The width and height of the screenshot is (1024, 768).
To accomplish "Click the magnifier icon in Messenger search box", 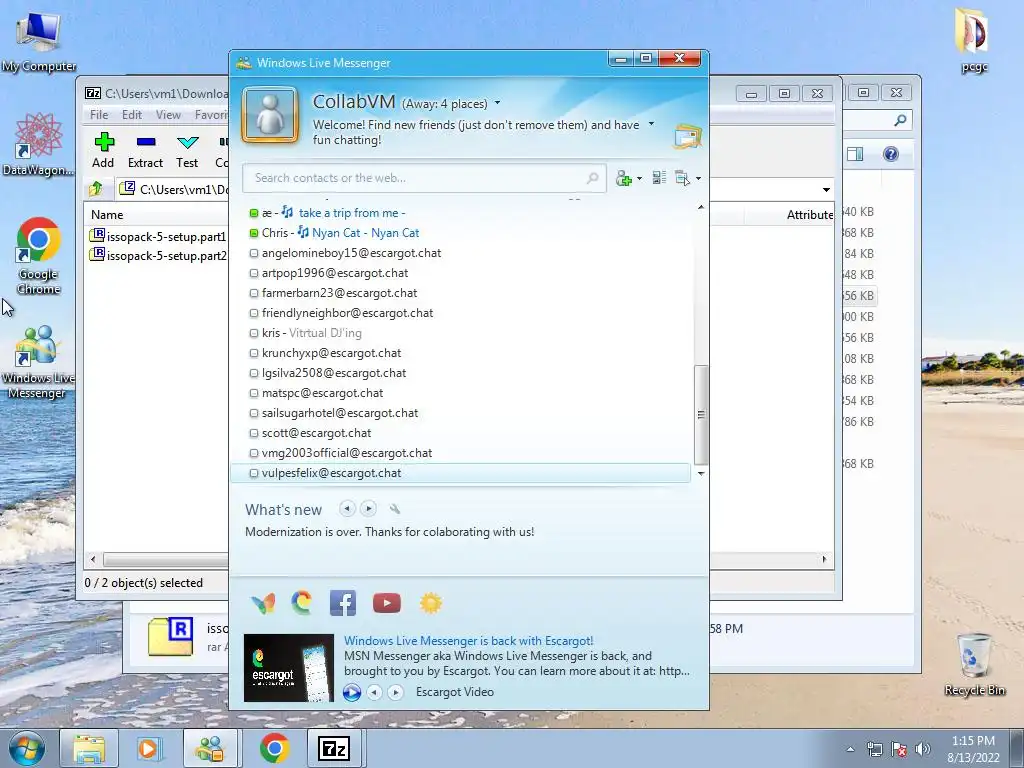I will click(592, 178).
